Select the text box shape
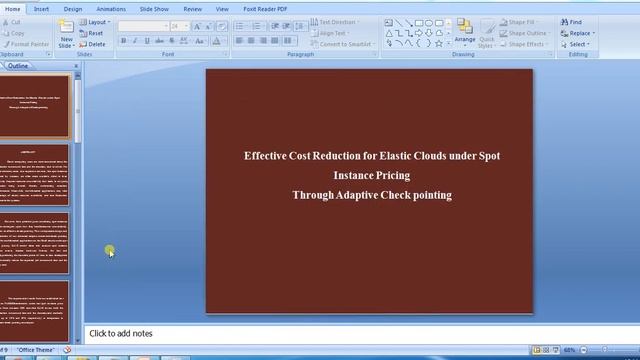 [x=389, y=23]
